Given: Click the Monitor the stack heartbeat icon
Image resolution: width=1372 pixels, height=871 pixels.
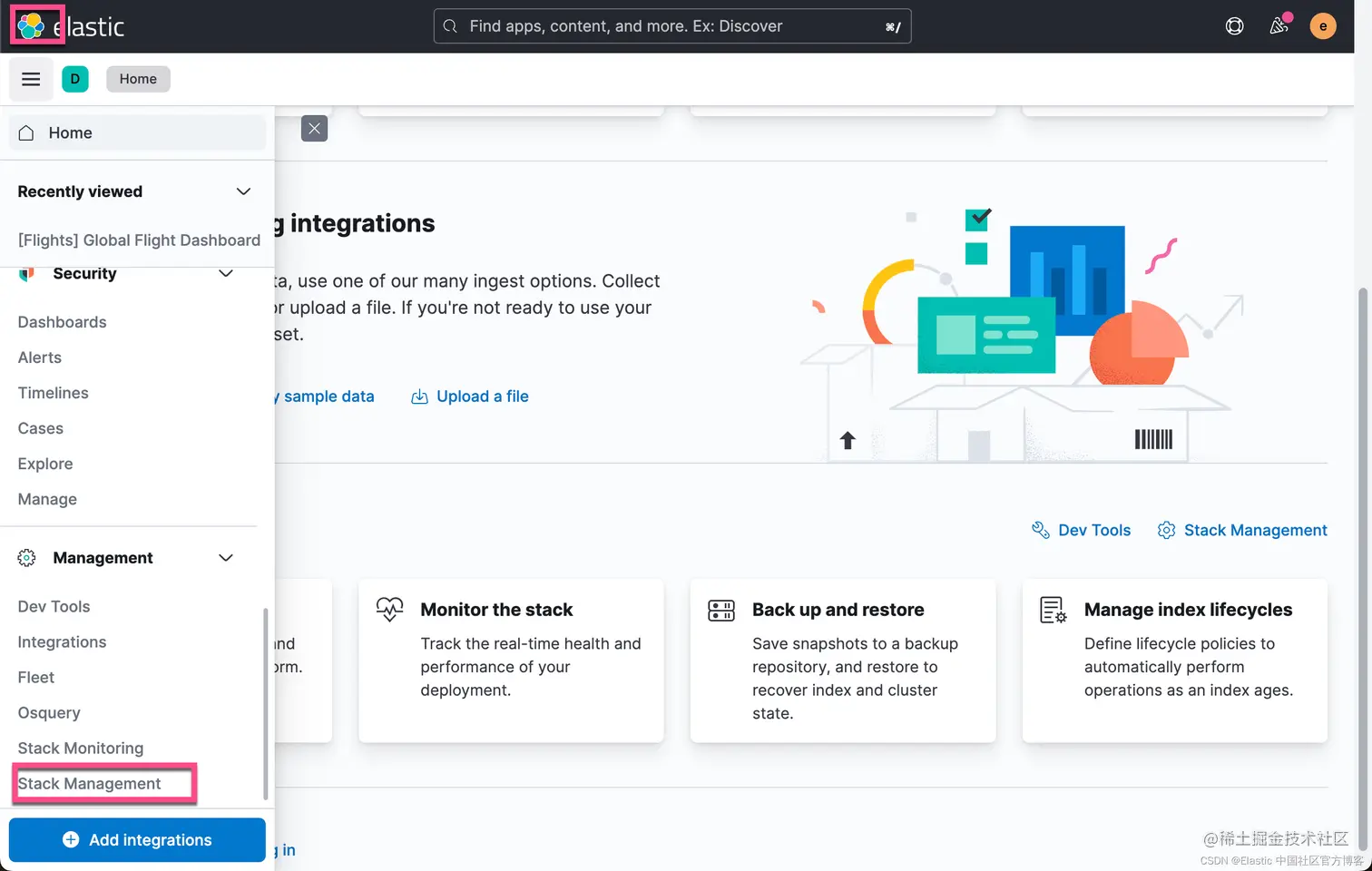Looking at the screenshot, I should click(x=389, y=609).
